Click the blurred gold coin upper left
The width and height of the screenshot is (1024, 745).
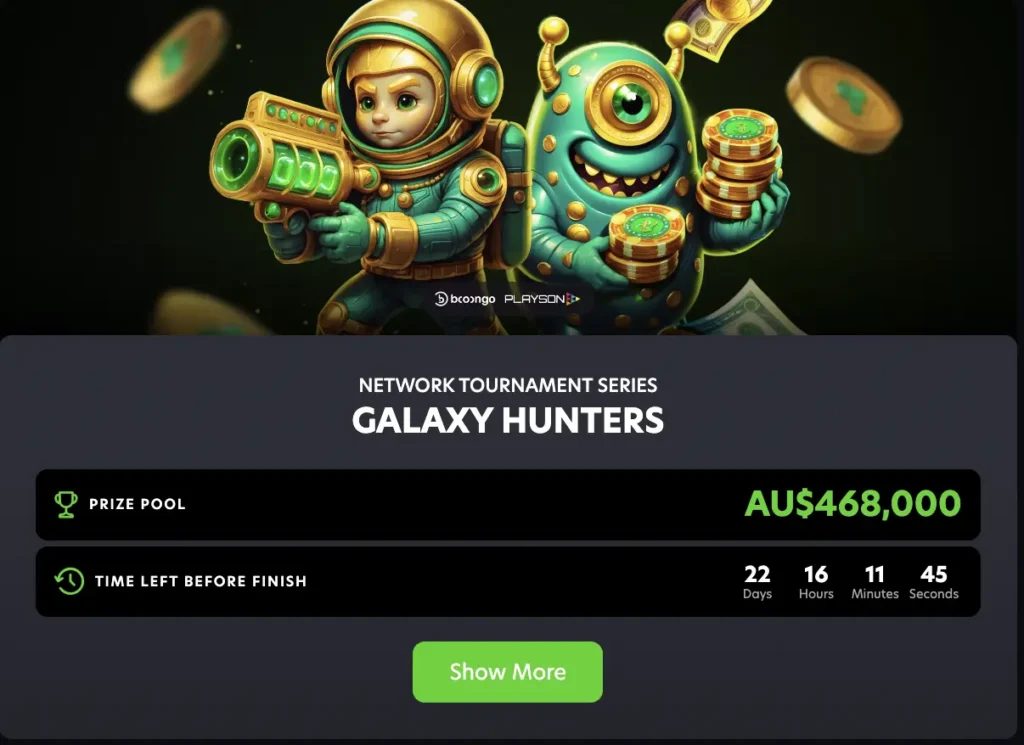[178, 60]
